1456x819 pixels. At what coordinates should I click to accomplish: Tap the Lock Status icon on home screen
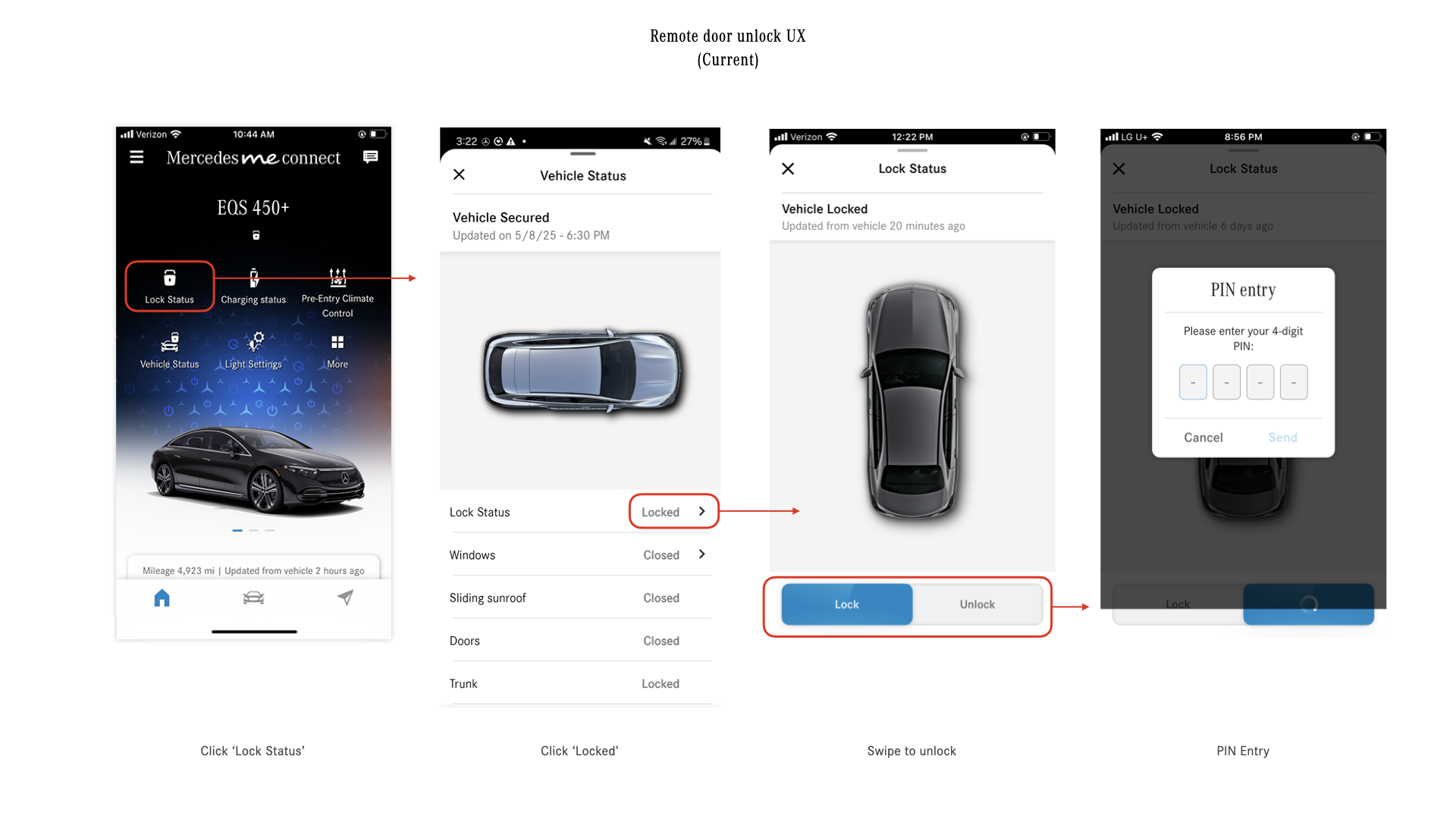click(x=169, y=286)
